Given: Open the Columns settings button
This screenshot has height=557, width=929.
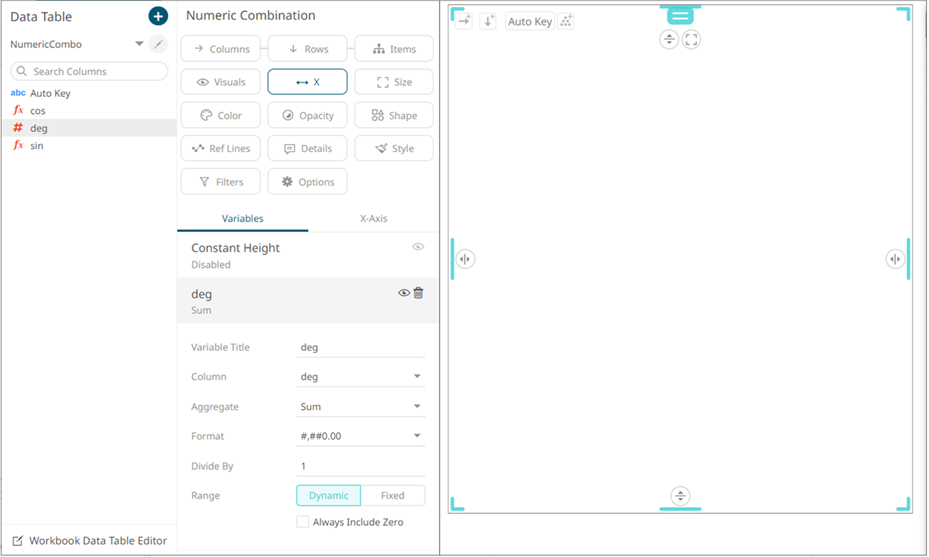Looking at the screenshot, I should tap(220, 49).
